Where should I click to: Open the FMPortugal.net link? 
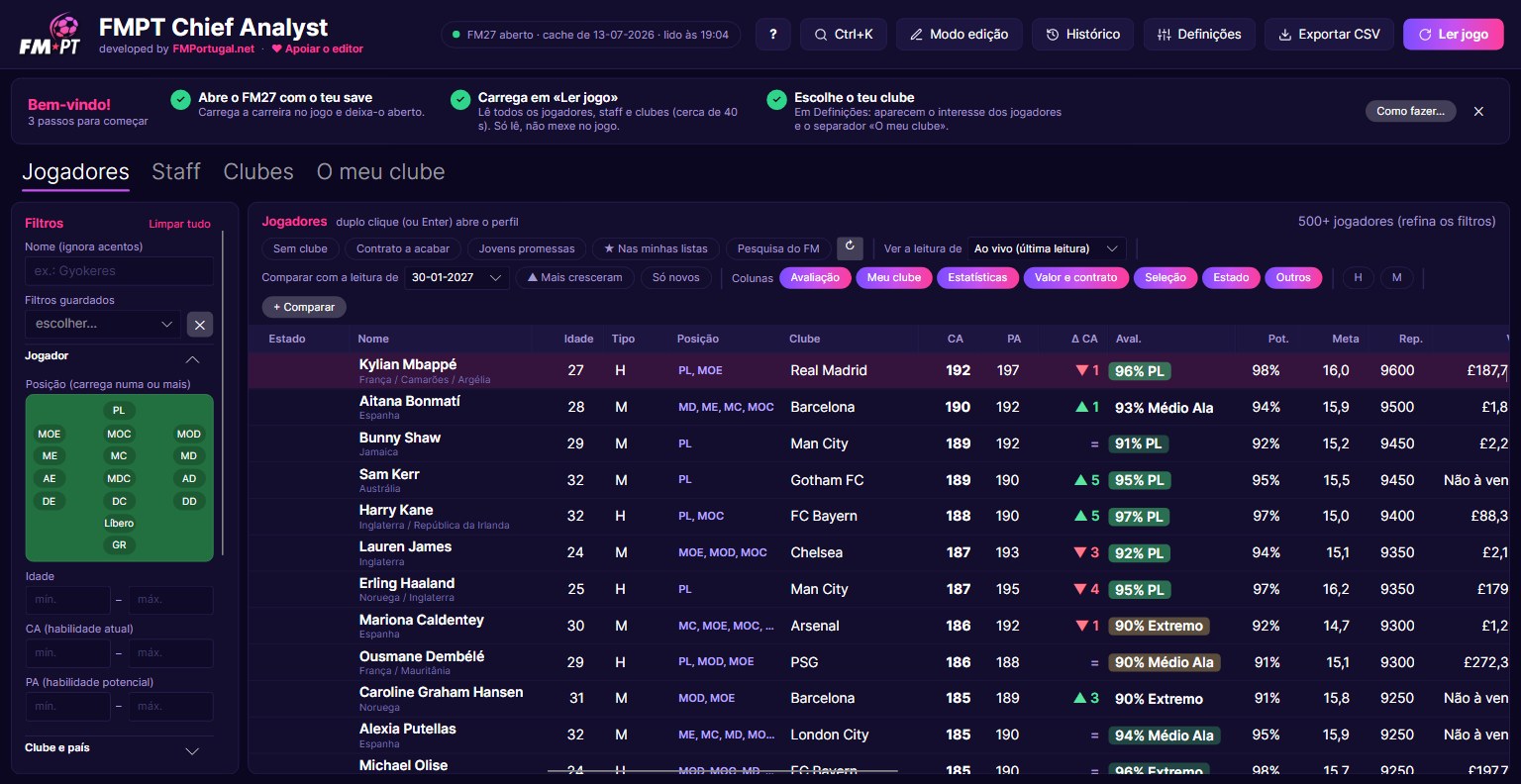click(213, 49)
